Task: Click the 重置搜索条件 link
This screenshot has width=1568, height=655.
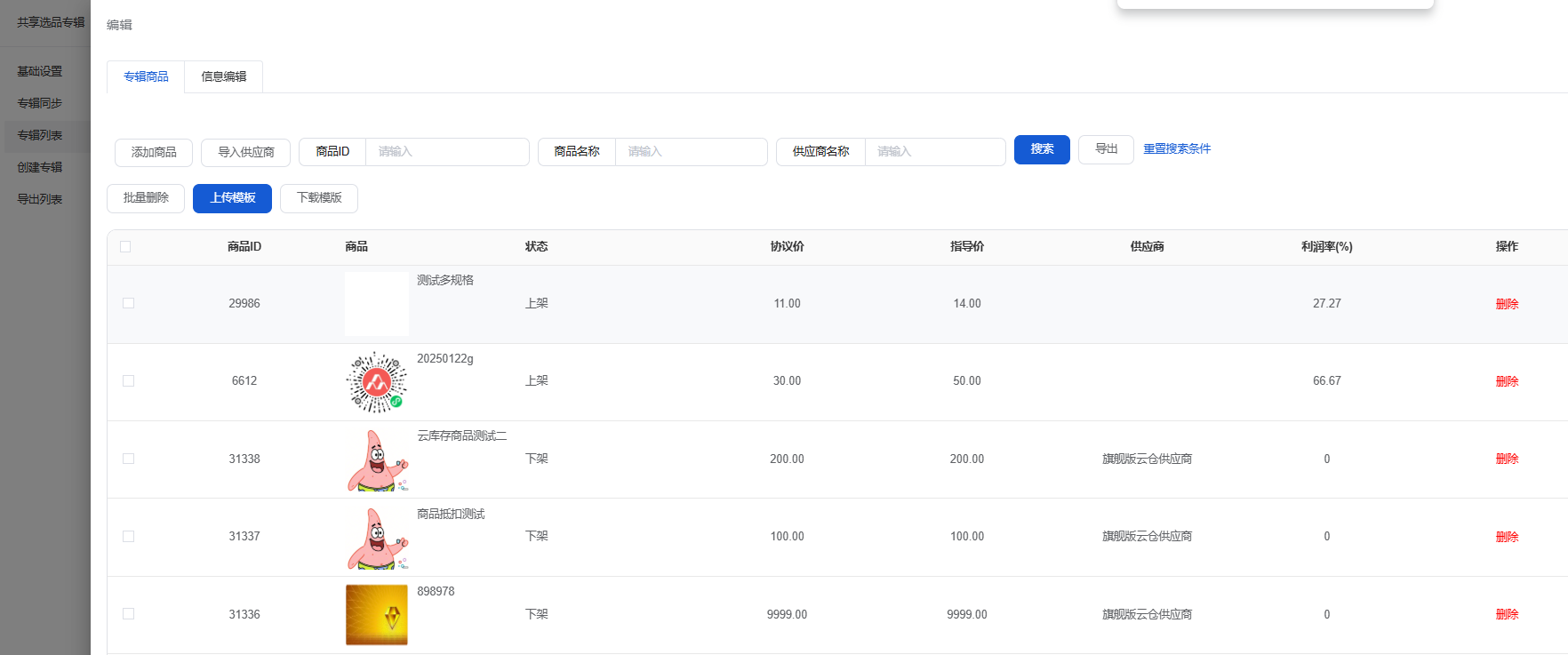Action: [x=1176, y=149]
